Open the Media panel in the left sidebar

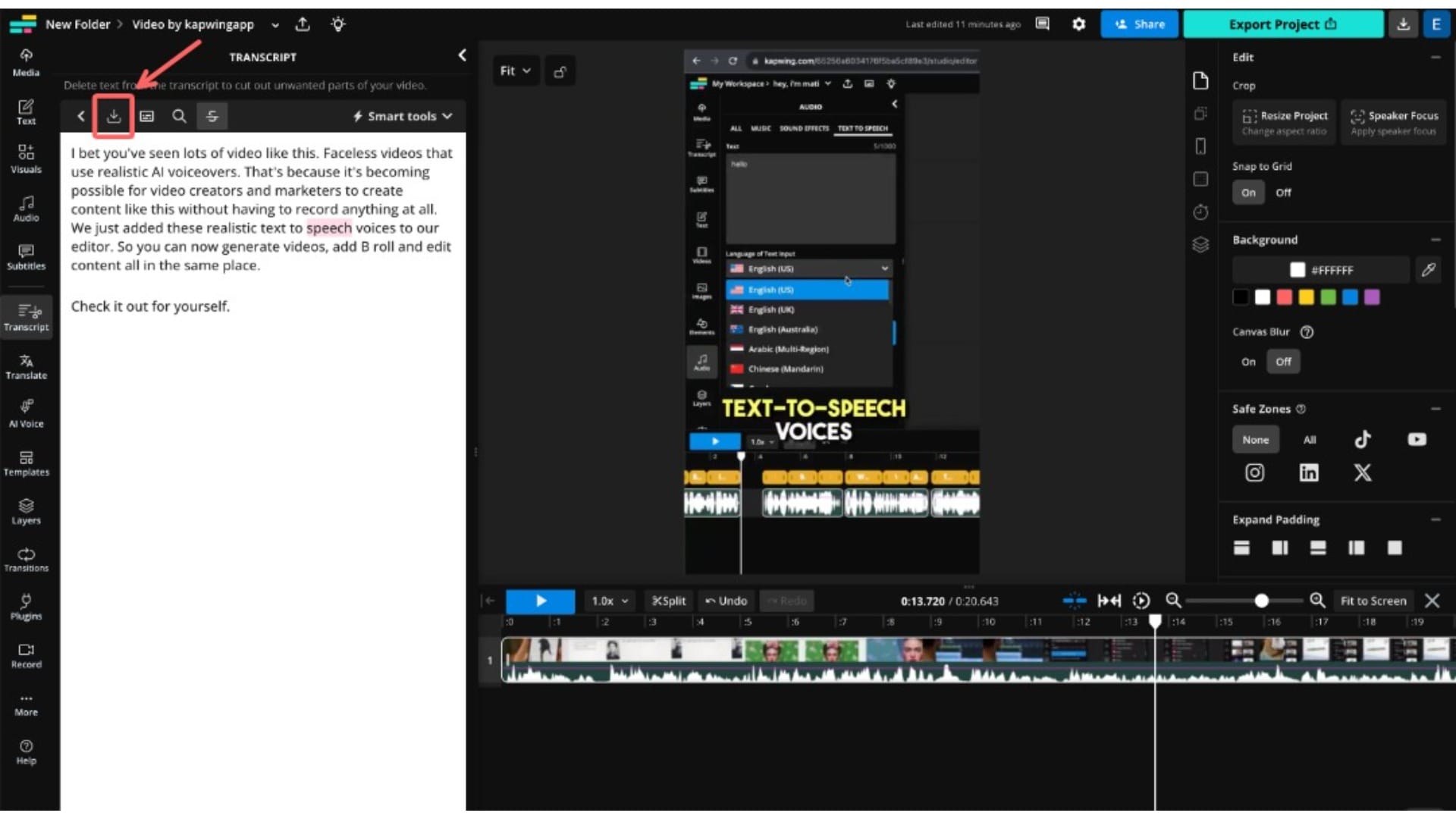click(27, 62)
